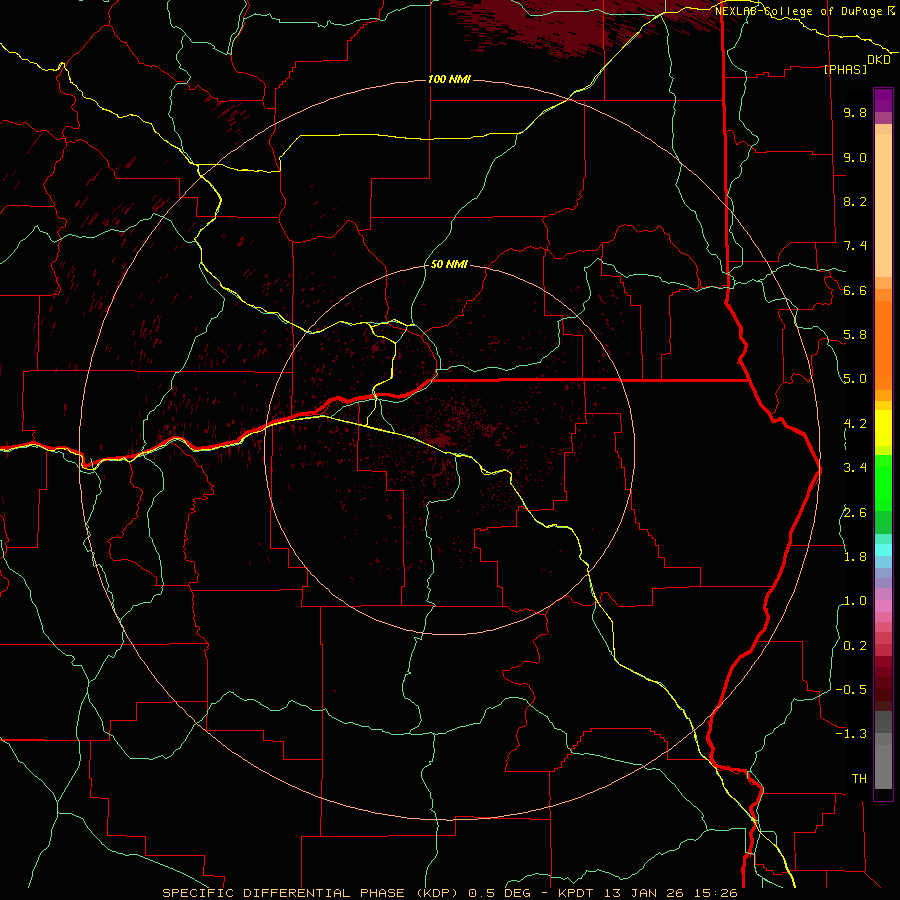
Task: Click the 9.0 legend value
Action: 855,157
